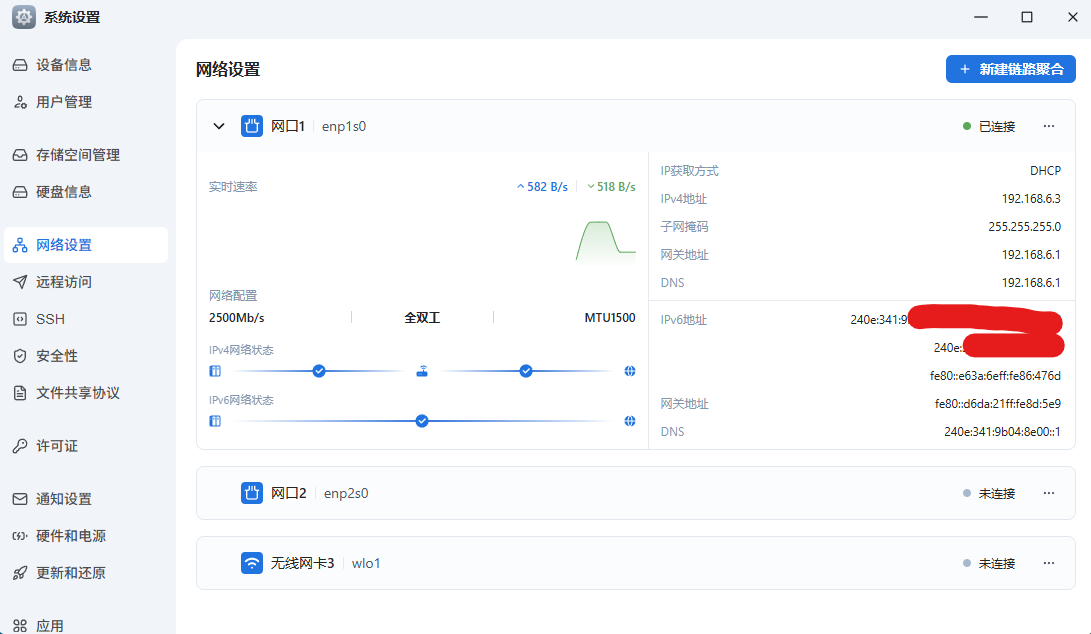Click the 新建链路聚合 button
1091x634 pixels.
point(1010,69)
